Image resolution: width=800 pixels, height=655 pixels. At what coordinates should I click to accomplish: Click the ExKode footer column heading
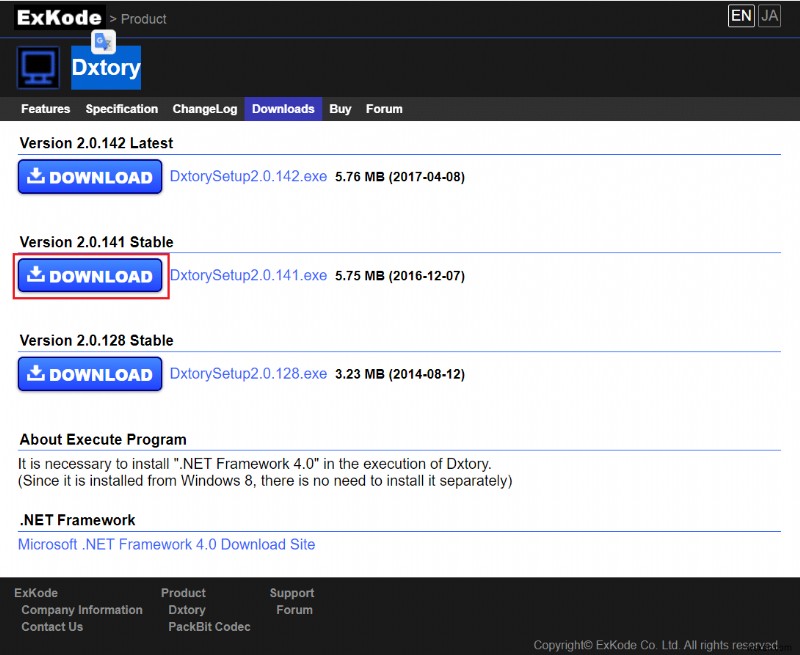pos(36,593)
